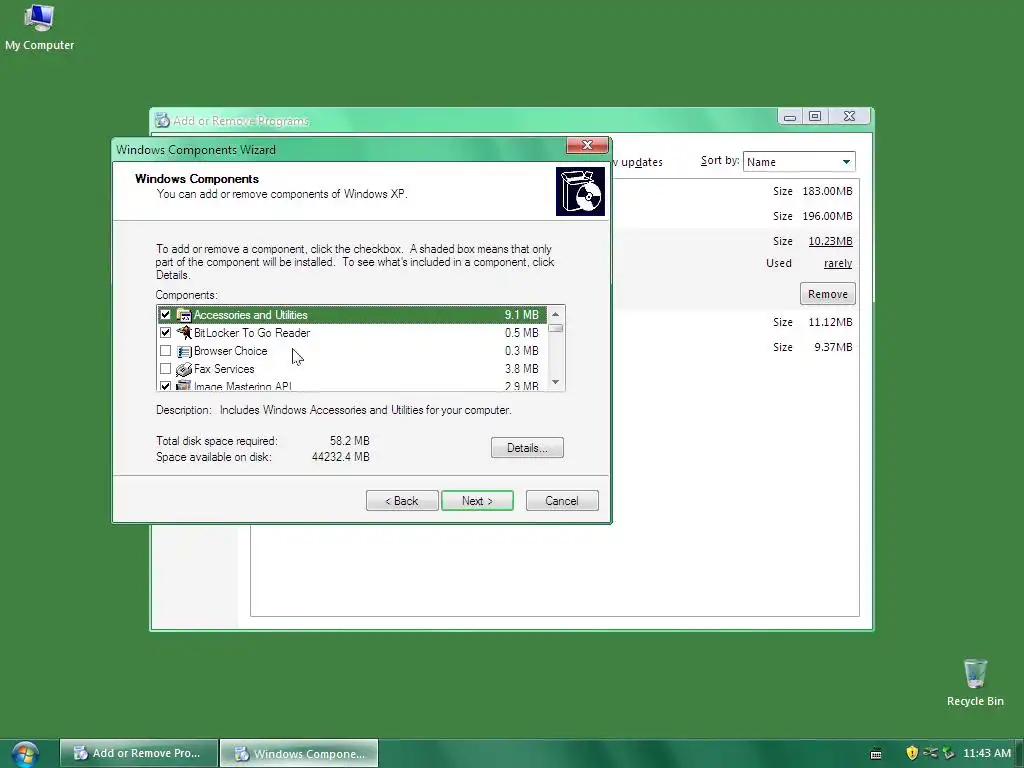Click the Back button
This screenshot has width=1024, height=768.
(402, 501)
